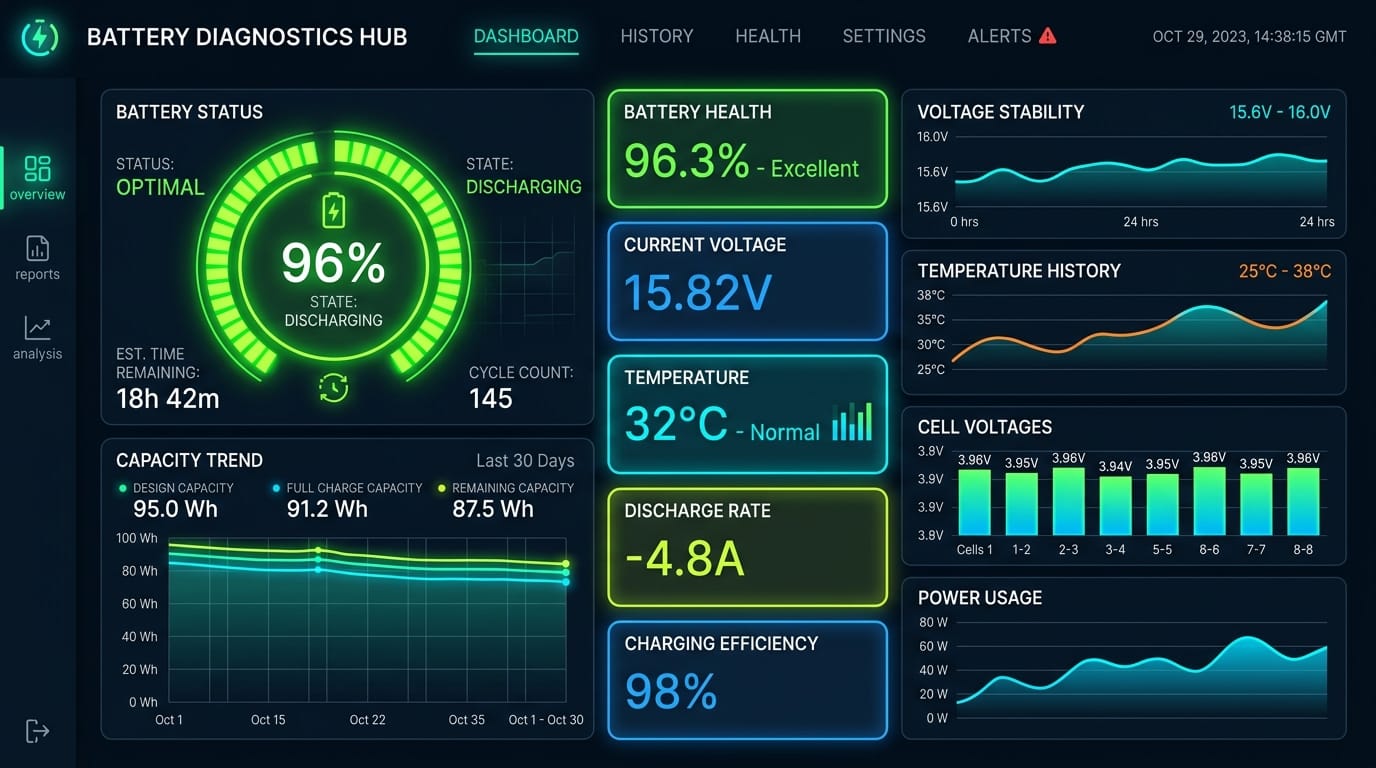
Task: Click the Design Capacity legend dot
Action: (123, 488)
